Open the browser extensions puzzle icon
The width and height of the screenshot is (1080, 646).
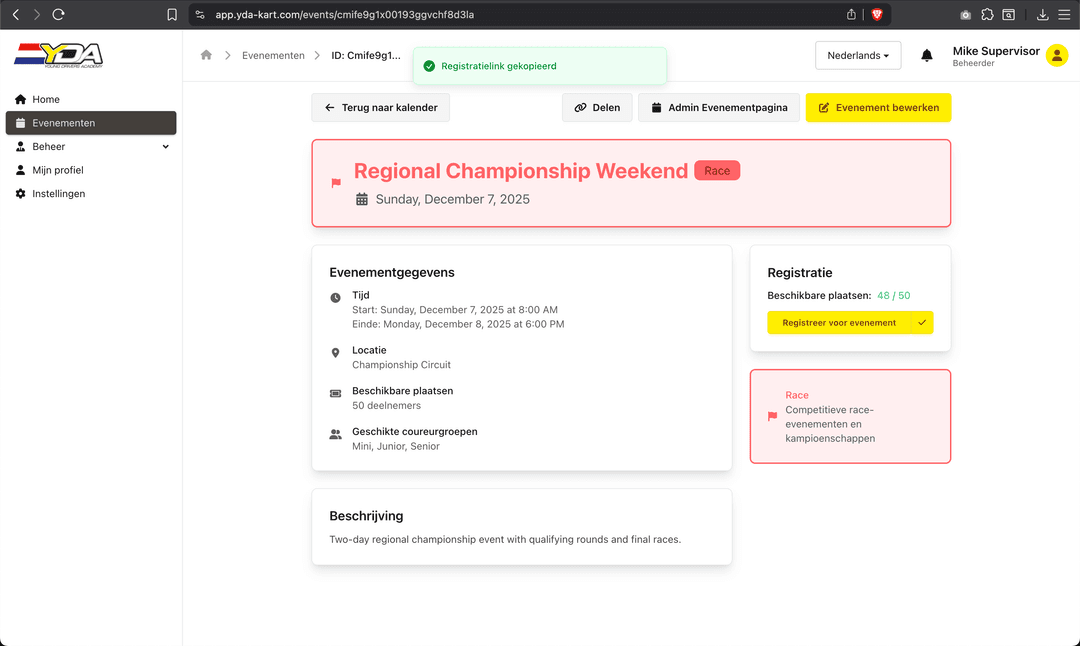click(x=987, y=15)
